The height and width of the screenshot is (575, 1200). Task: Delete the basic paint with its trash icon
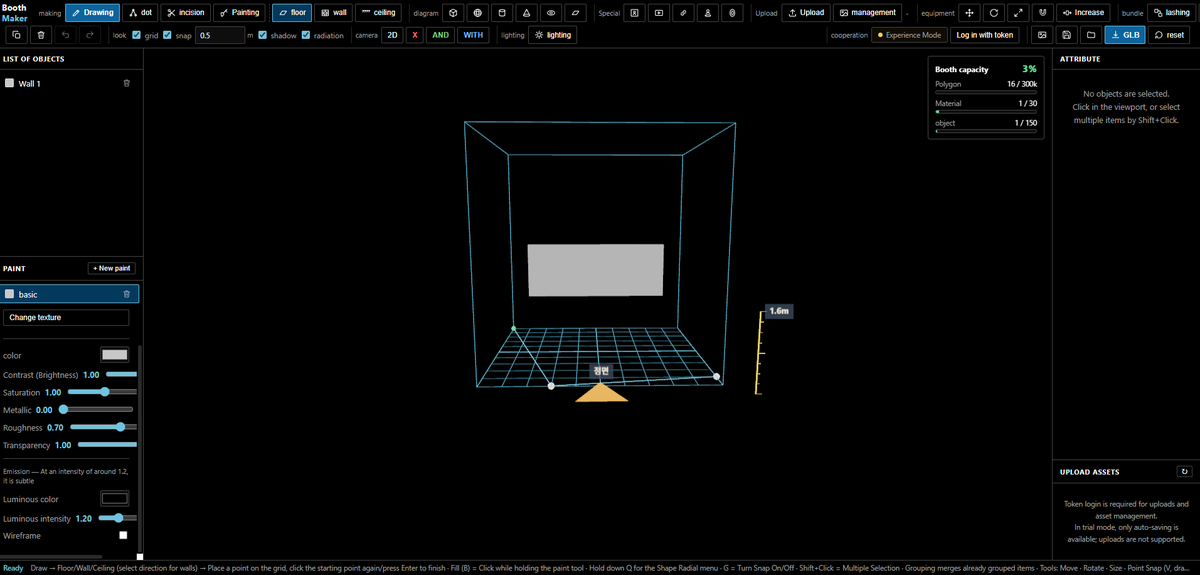[126, 294]
